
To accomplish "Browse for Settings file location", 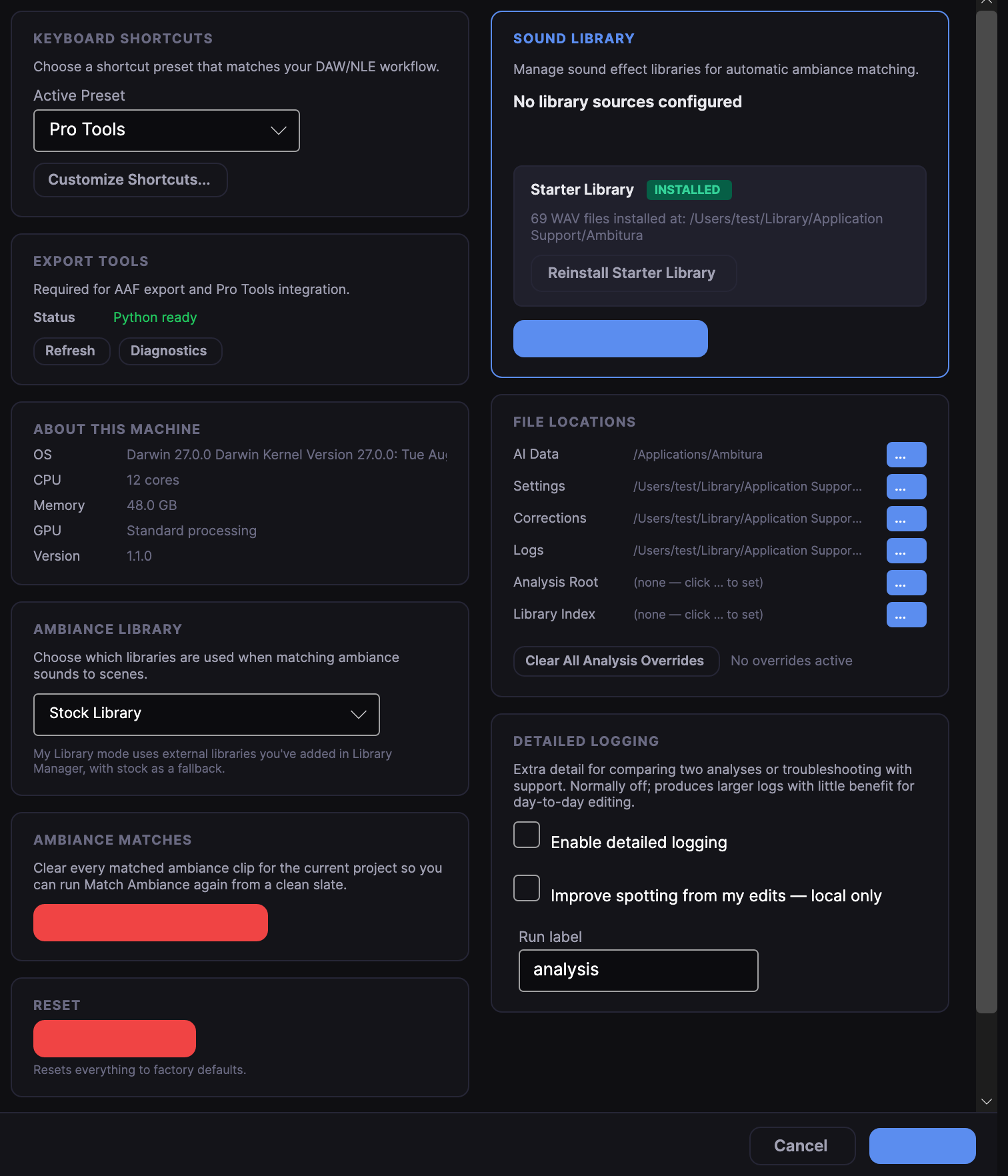I will (907, 487).
